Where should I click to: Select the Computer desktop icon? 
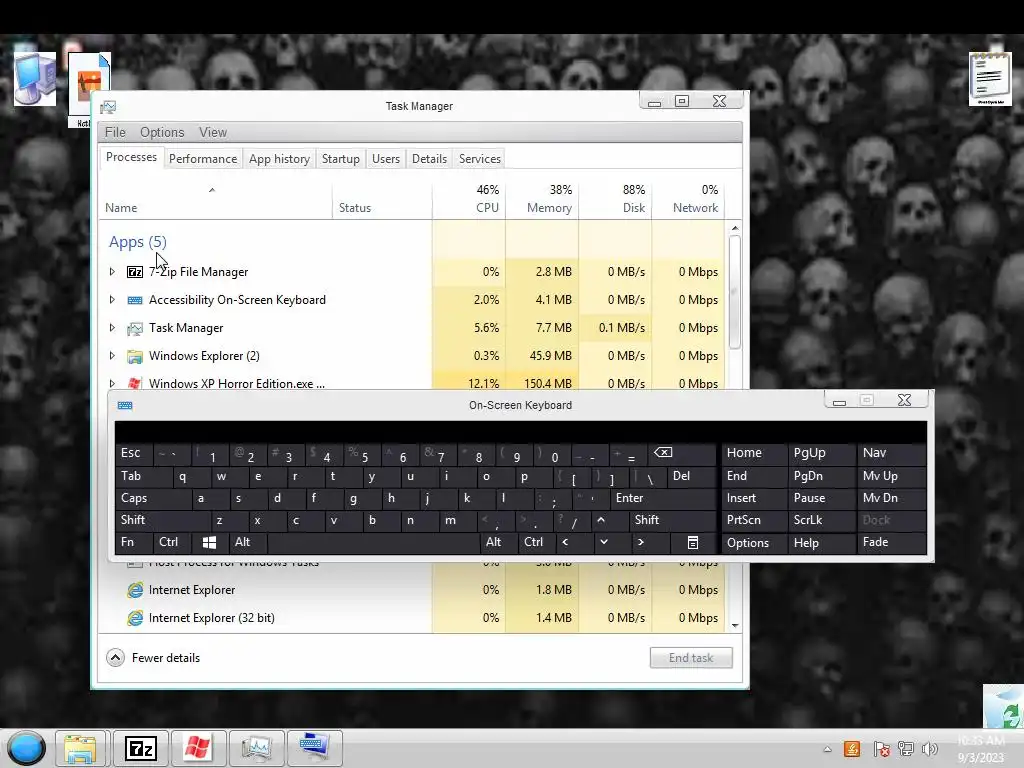pyautogui.click(x=35, y=80)
